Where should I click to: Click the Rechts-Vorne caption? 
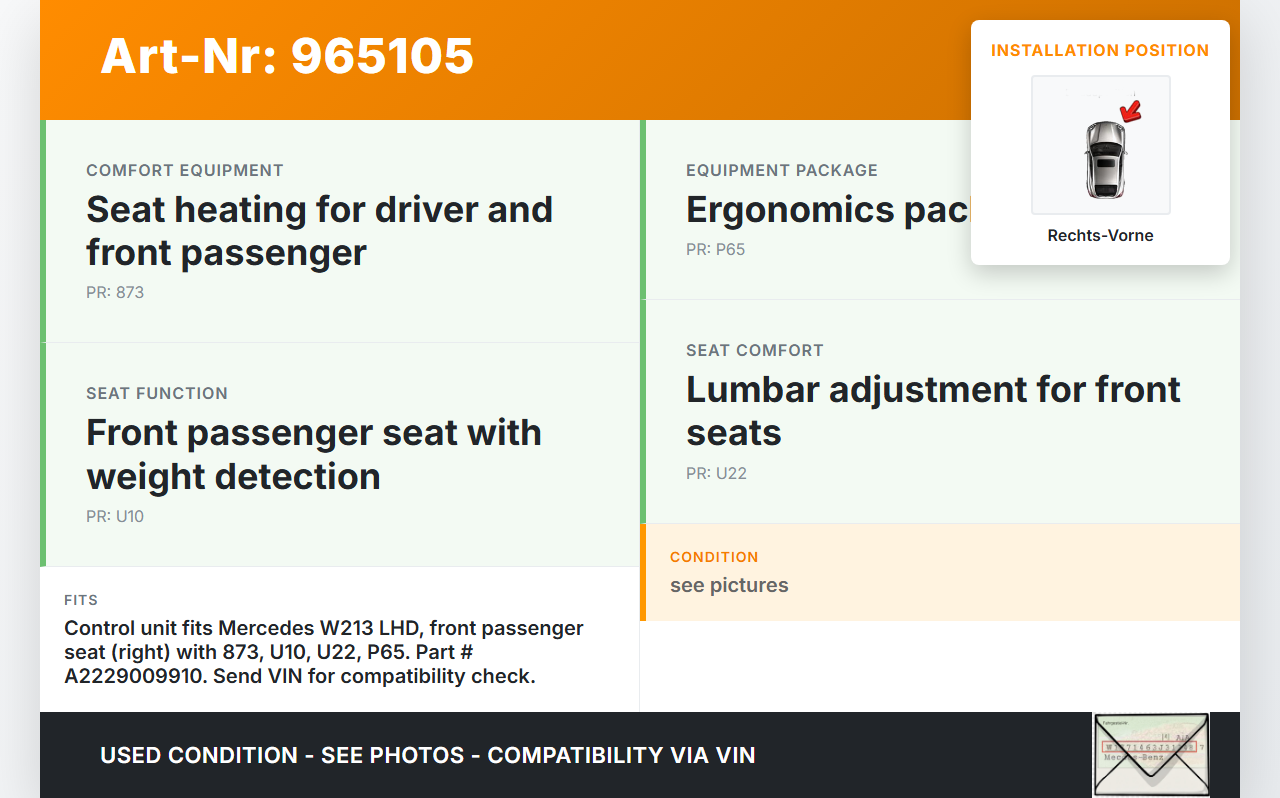[x=1100, y=236]
